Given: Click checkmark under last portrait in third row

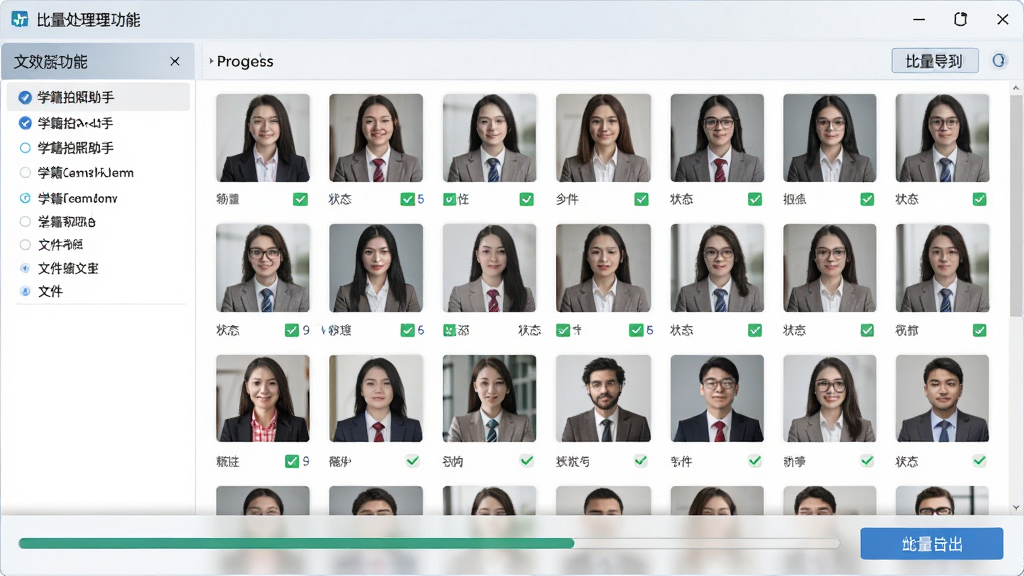Looking at the screenshot, I should pos(979,460).
